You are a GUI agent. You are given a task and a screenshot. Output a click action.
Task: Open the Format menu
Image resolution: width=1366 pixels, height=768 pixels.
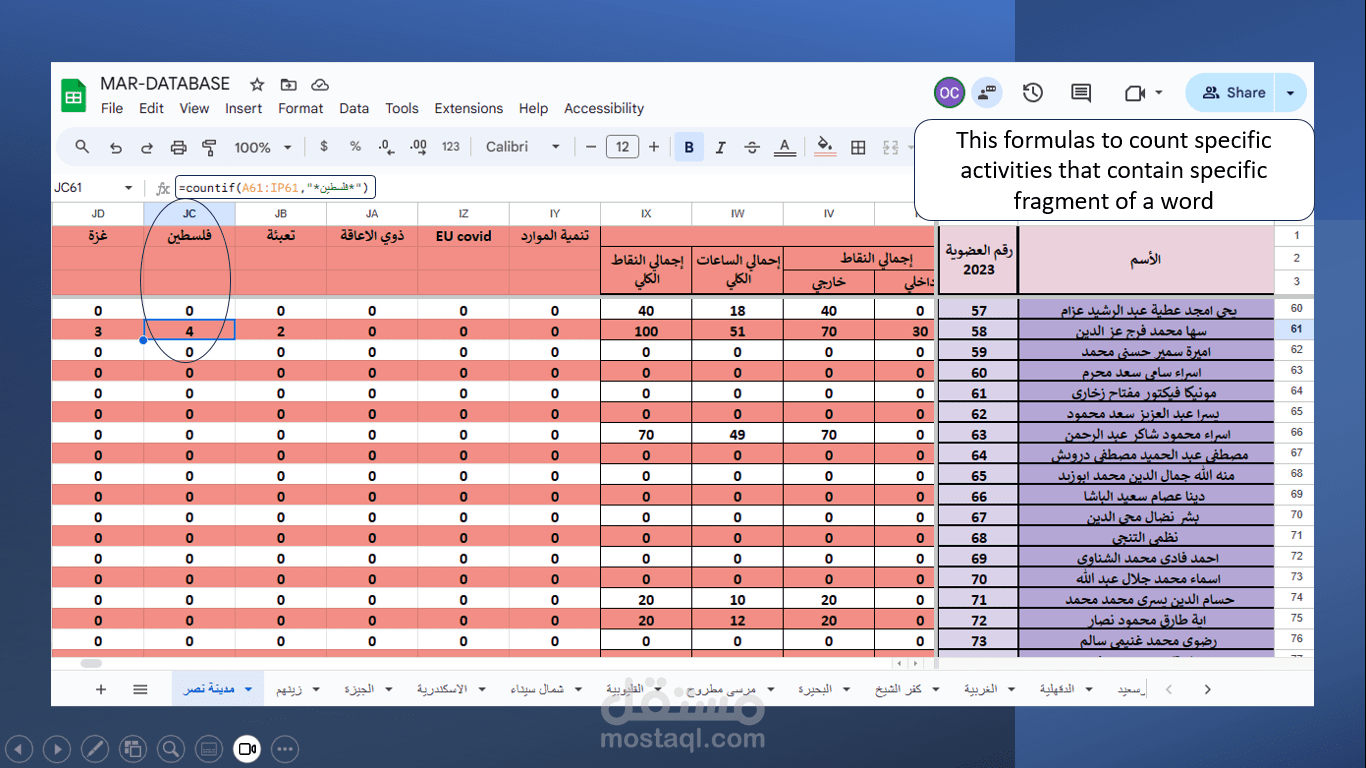click(301, 108)
